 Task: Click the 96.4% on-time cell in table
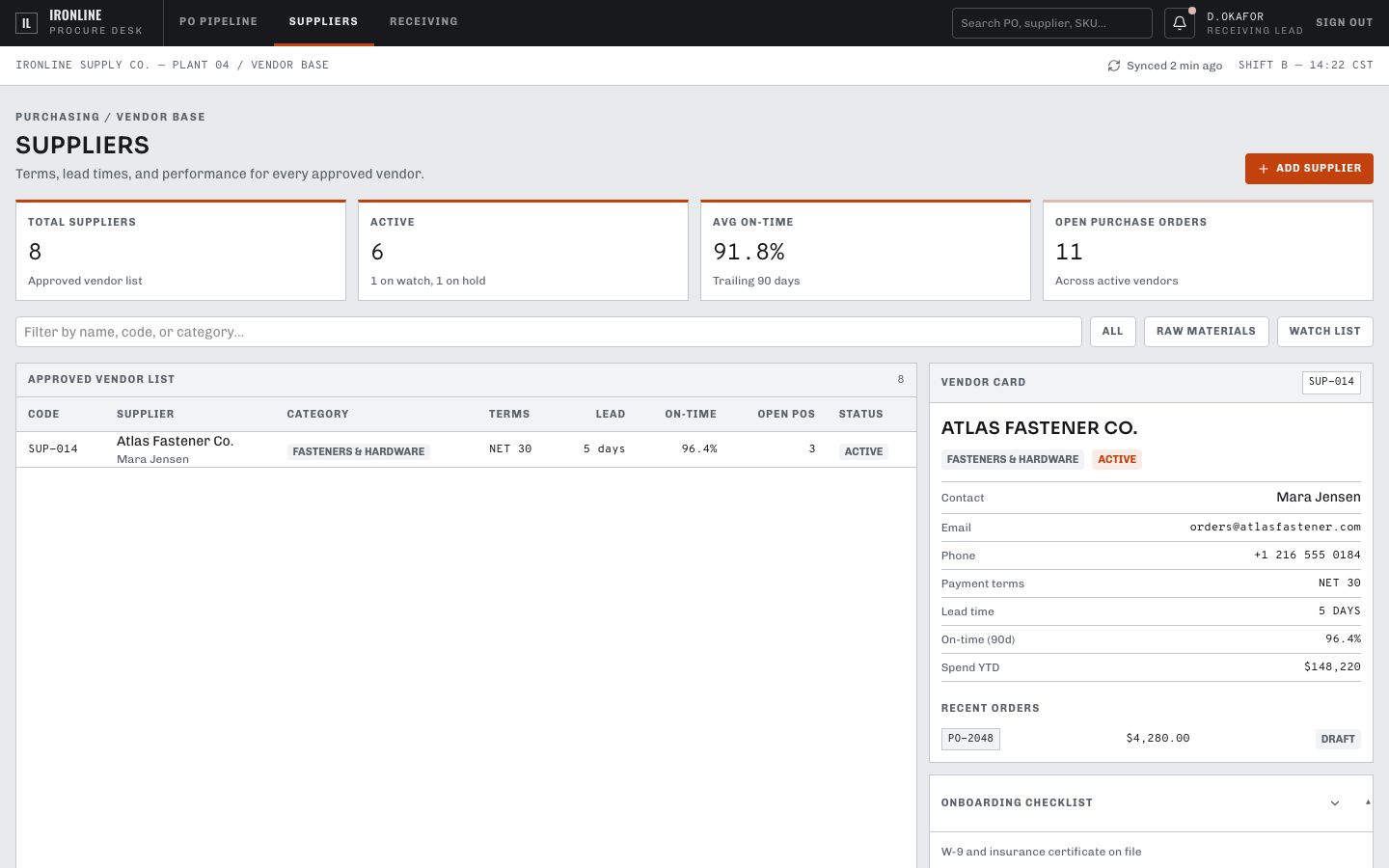(x=699, y=448)
